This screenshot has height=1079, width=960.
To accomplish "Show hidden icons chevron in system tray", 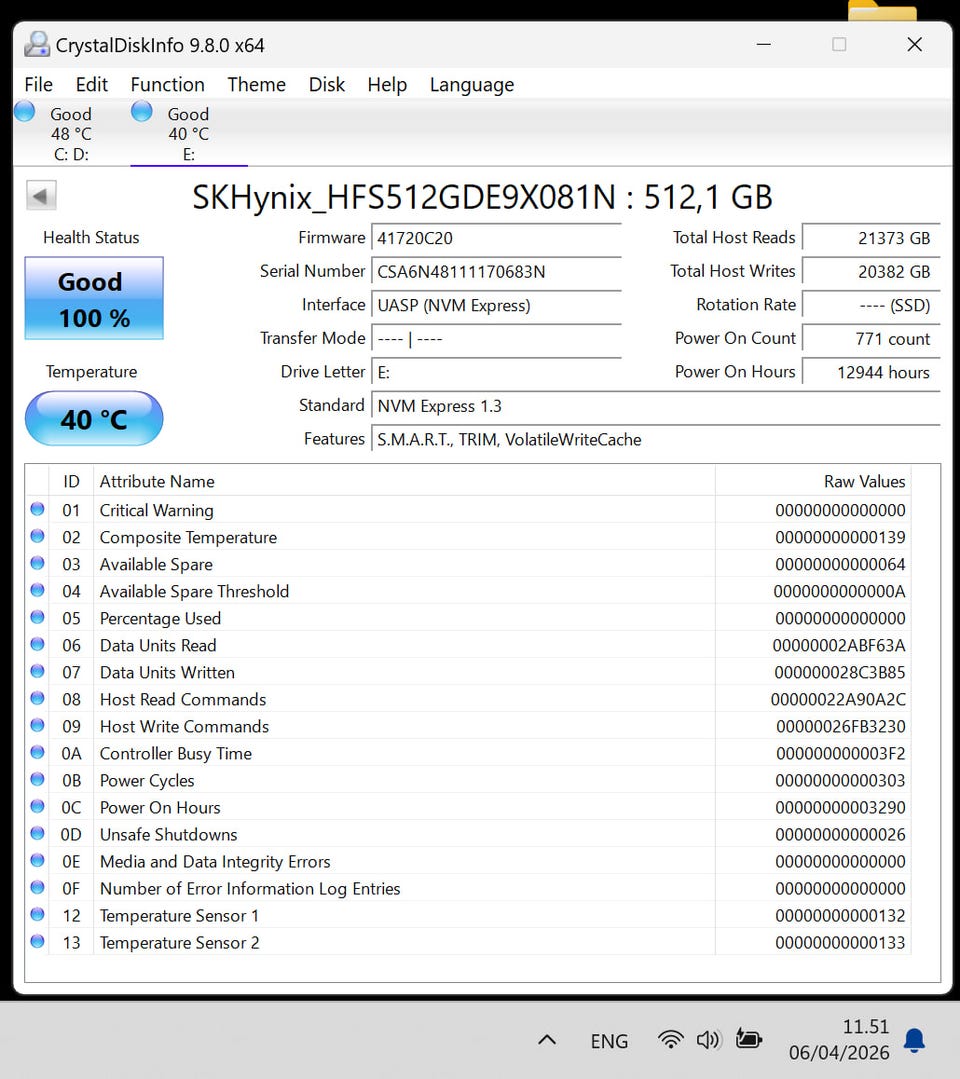I will click(547, 1040).
